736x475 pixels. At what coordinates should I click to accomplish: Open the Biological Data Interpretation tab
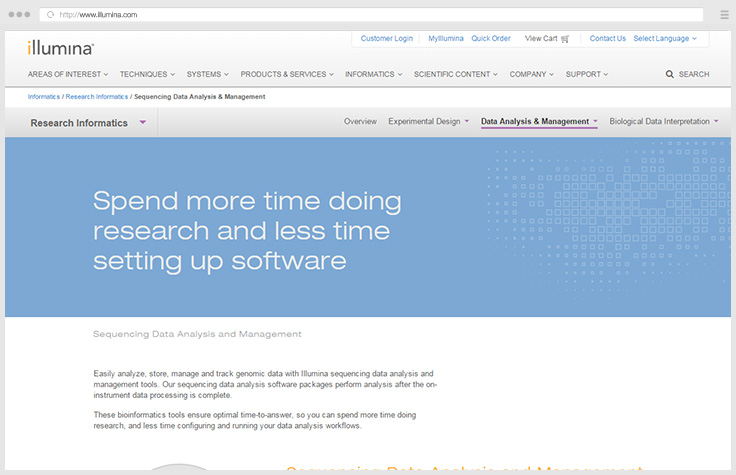click(x=663, y=122)
